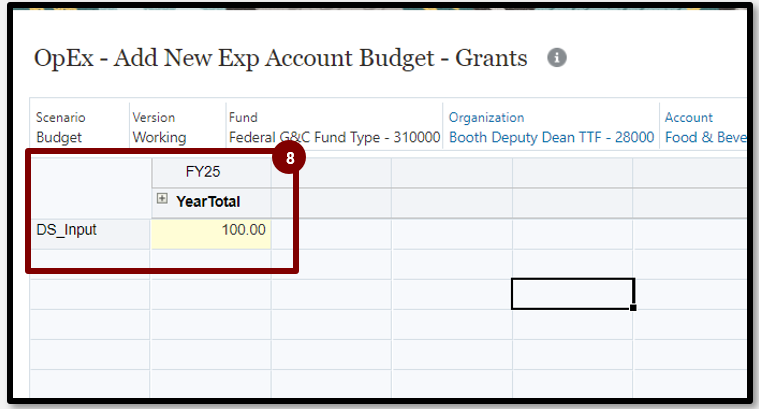Image resolution: width=759 pixels, height=409 pixels.
Task: Click the Fund Federal G&C Fund Type member
Action: [334, 138]
